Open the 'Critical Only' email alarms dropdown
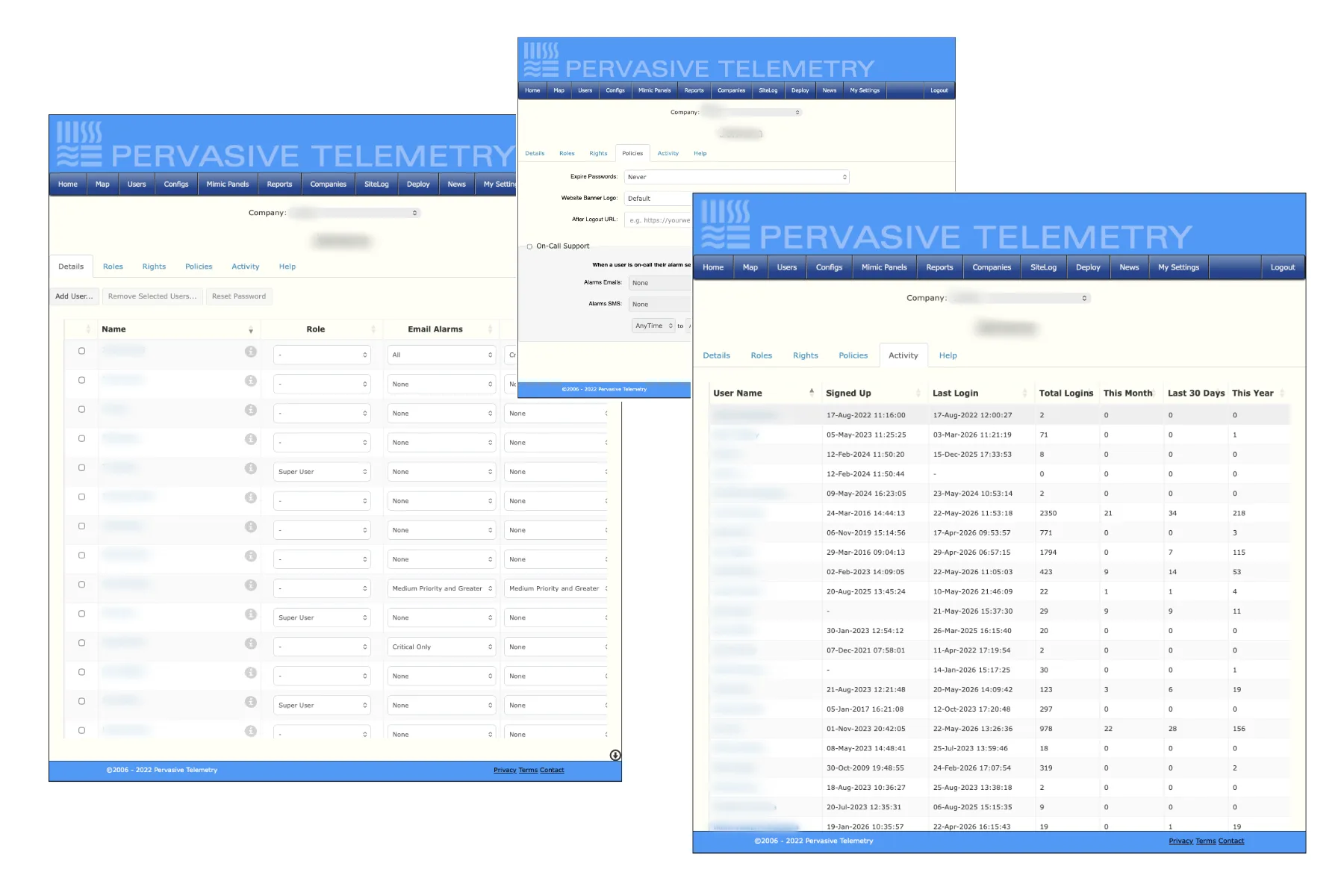The image size is (1344, 896). tap(441, 647)
